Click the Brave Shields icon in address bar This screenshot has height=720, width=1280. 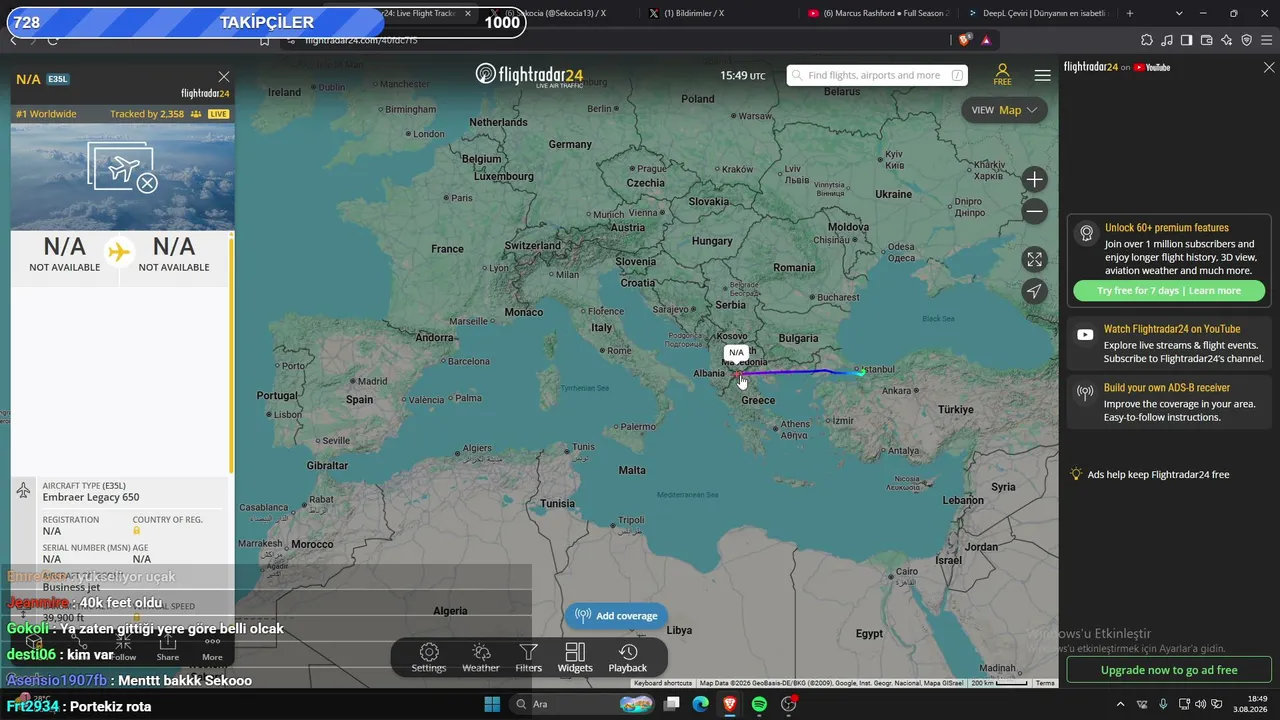click(x=964, y=40)
